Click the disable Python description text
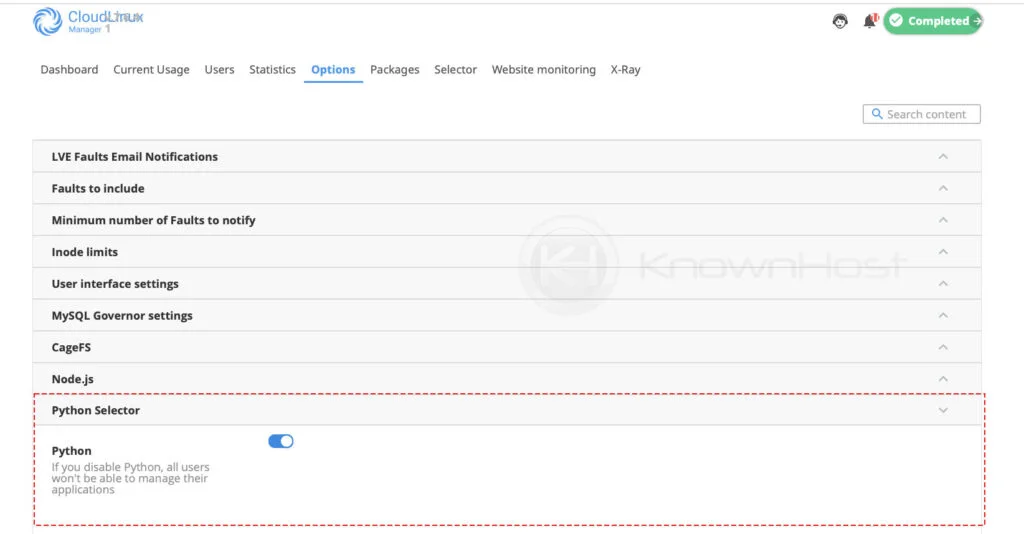The image size is (1024, 534). 131,478
